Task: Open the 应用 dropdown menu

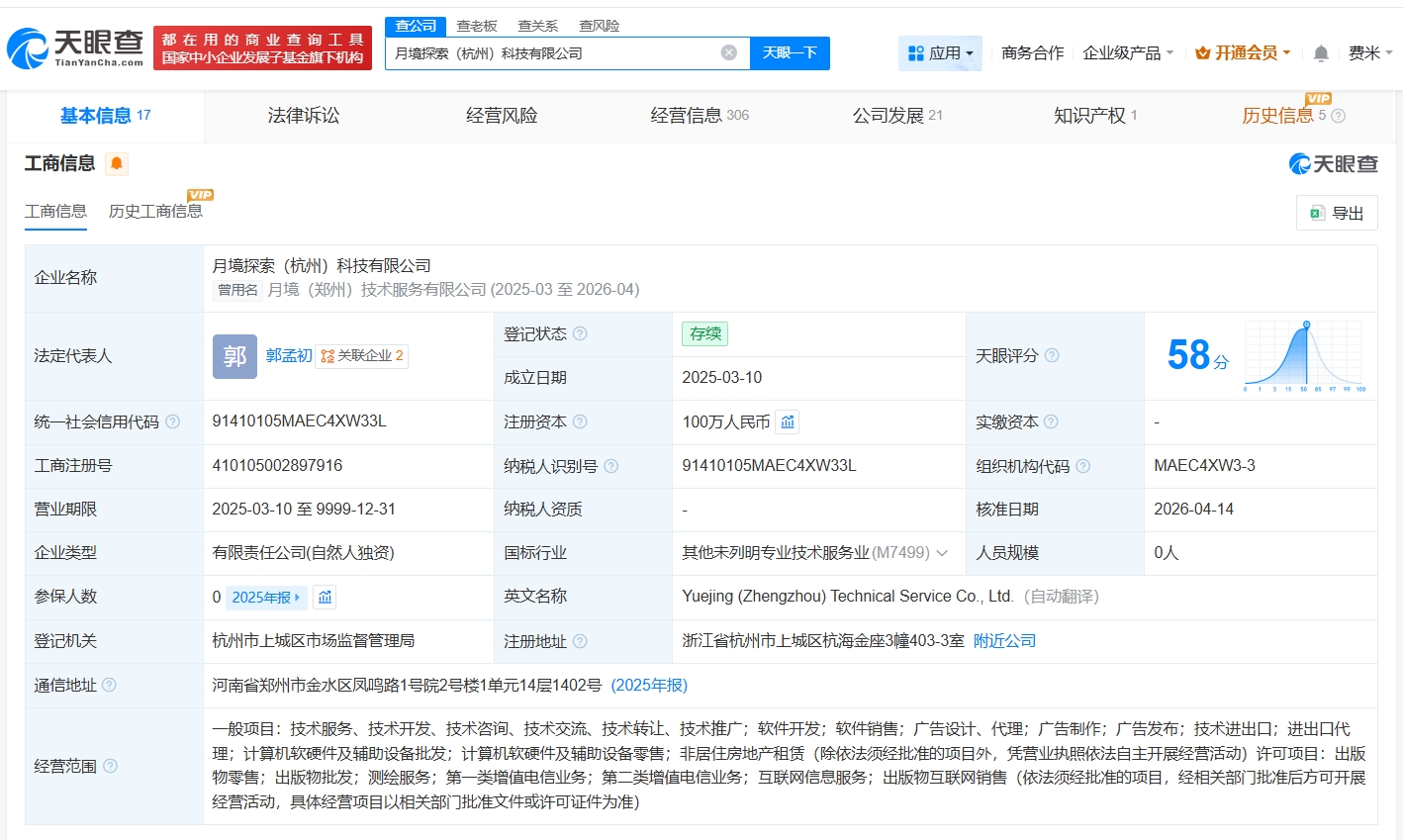Action: (940, 53)
